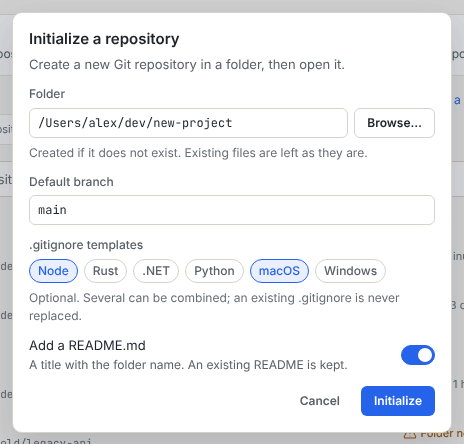
Task: Focus the Default branch field
Action: click(232, 210)
